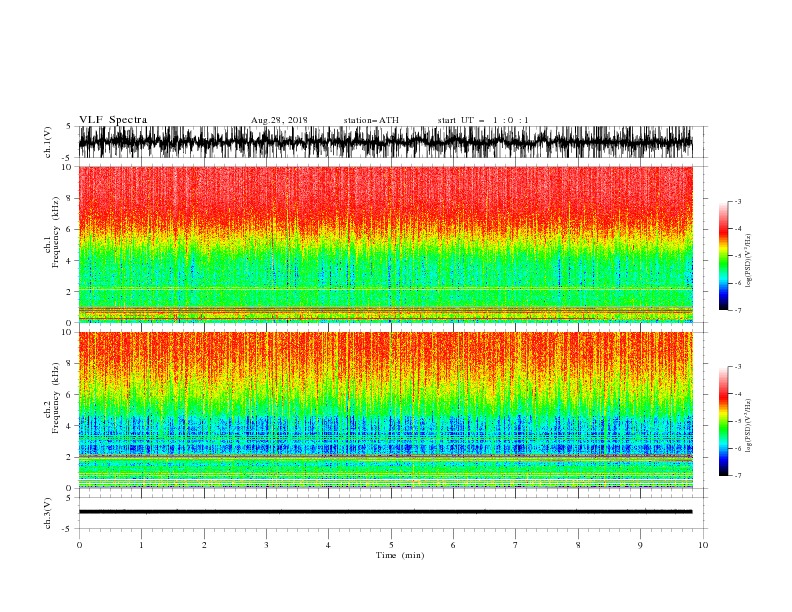This screenshot has height=612, width=792.
Task: Click the "3" tick on the Time axis
Action: click(266, 545)
